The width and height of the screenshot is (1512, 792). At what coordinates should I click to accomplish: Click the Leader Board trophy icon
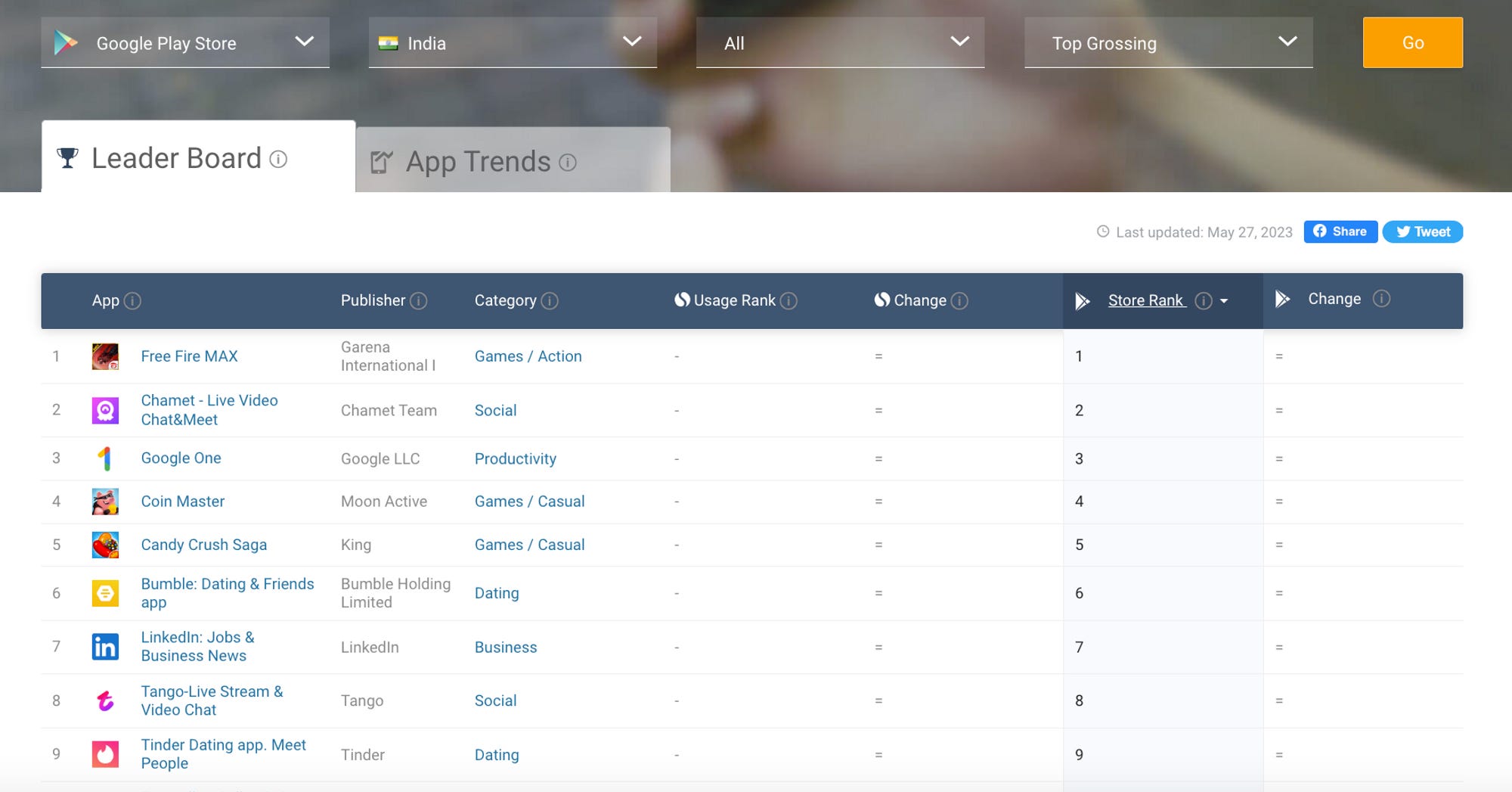point(67,158)
